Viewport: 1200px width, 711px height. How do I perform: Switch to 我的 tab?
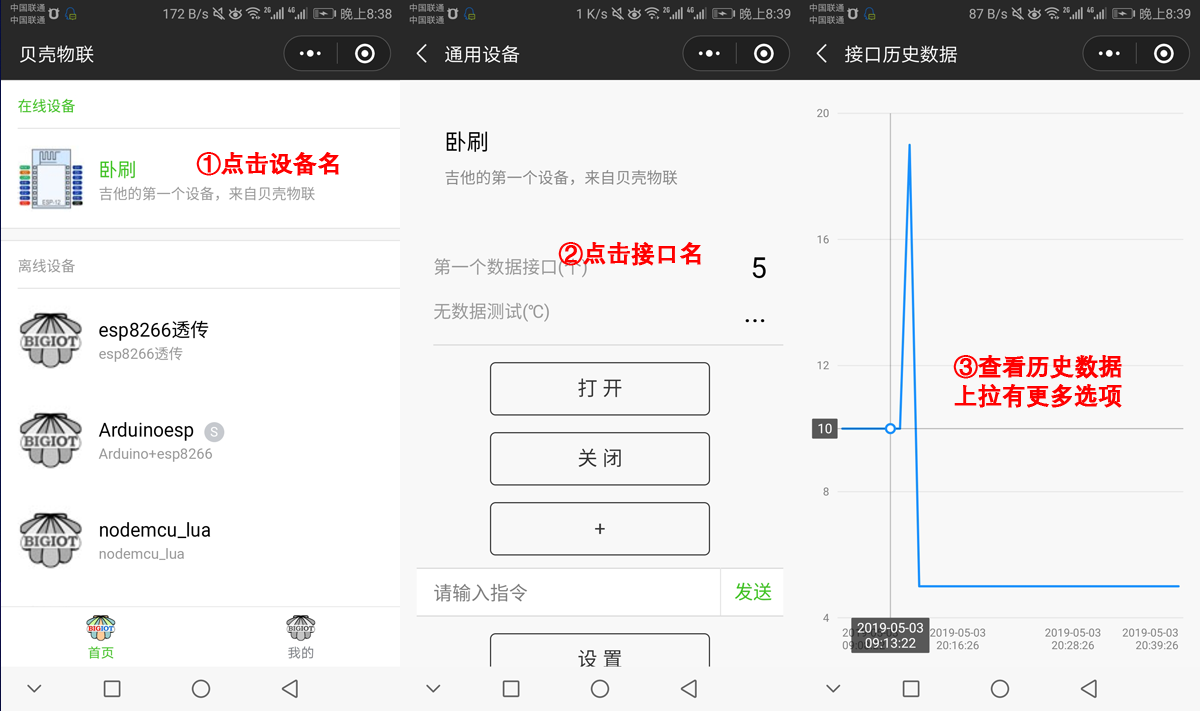point(300,637)
